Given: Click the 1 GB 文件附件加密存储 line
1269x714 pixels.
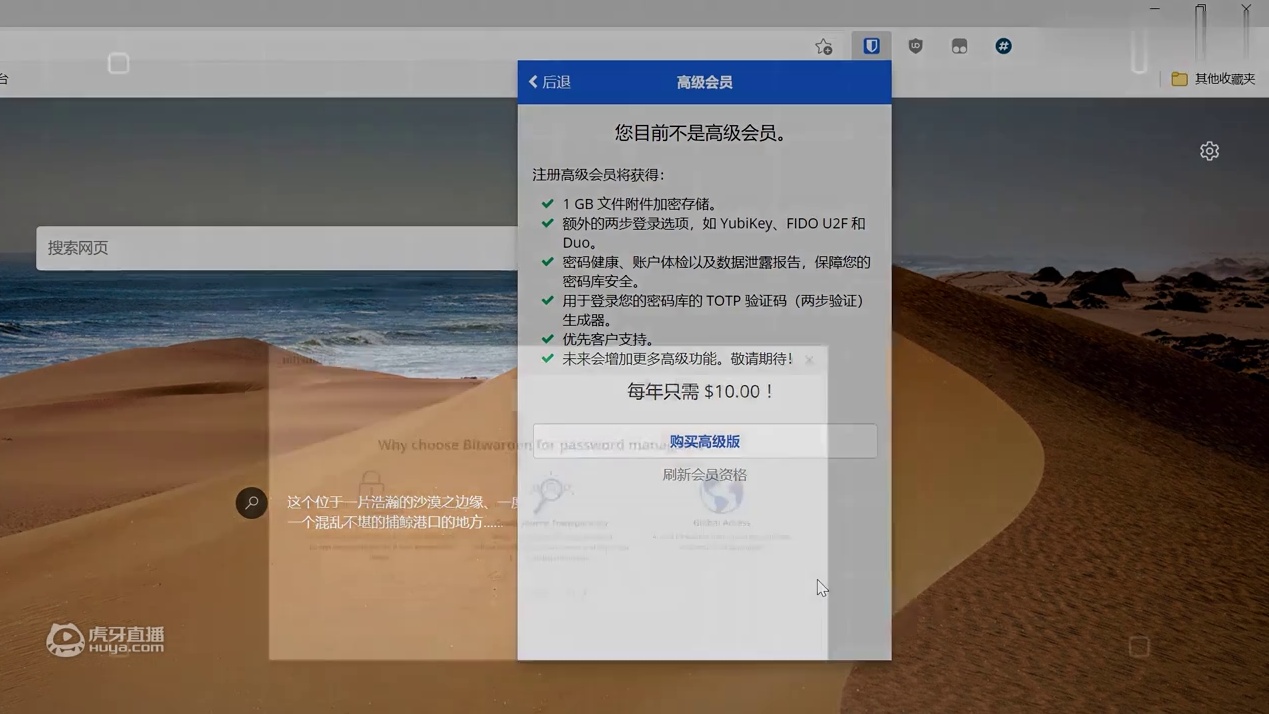Looking at the screenshot, I should click(x=641, y=204).
